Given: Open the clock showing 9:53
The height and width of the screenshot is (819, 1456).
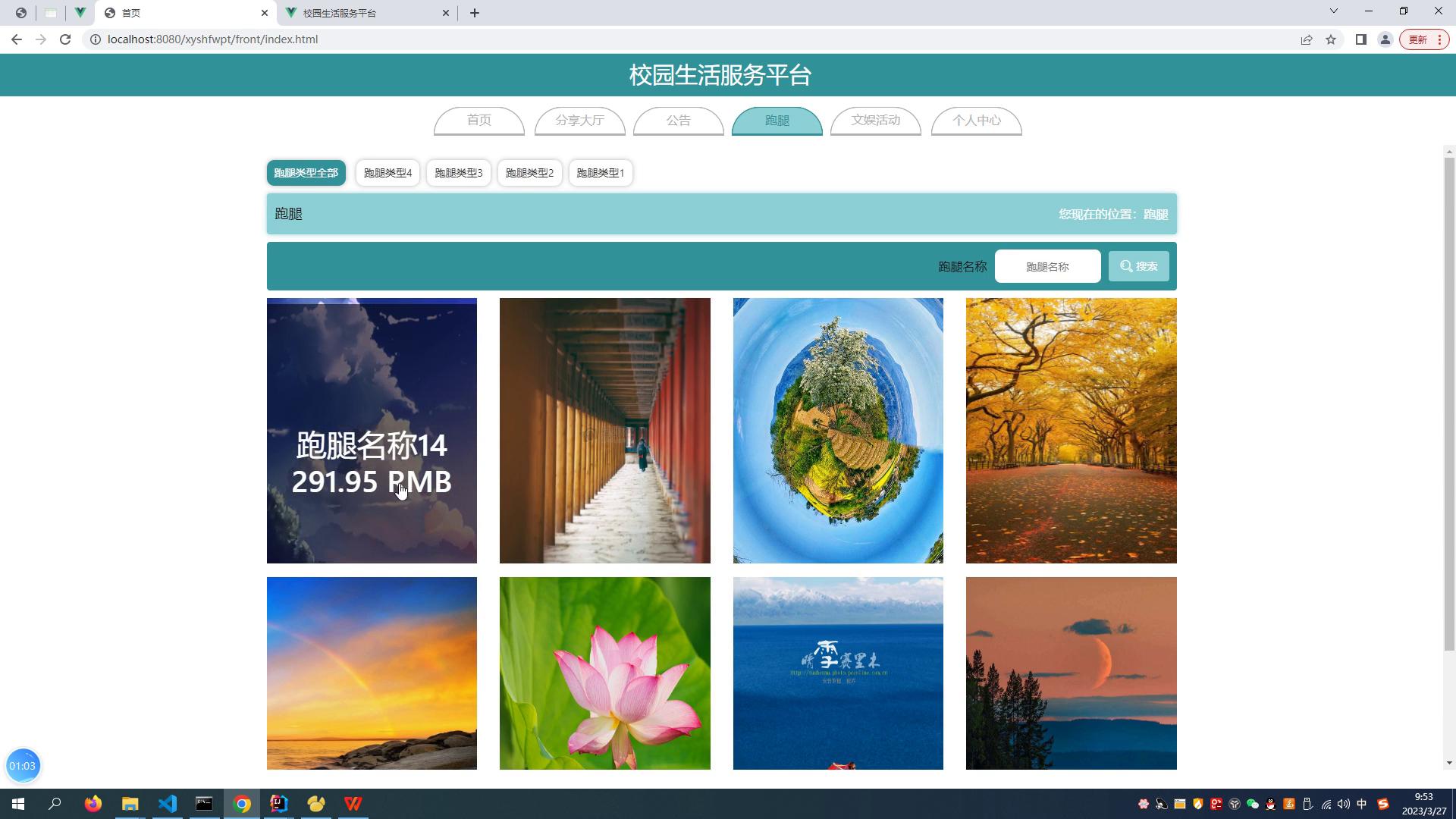Looking at the screenshot, I should (x=1424, y=804).
